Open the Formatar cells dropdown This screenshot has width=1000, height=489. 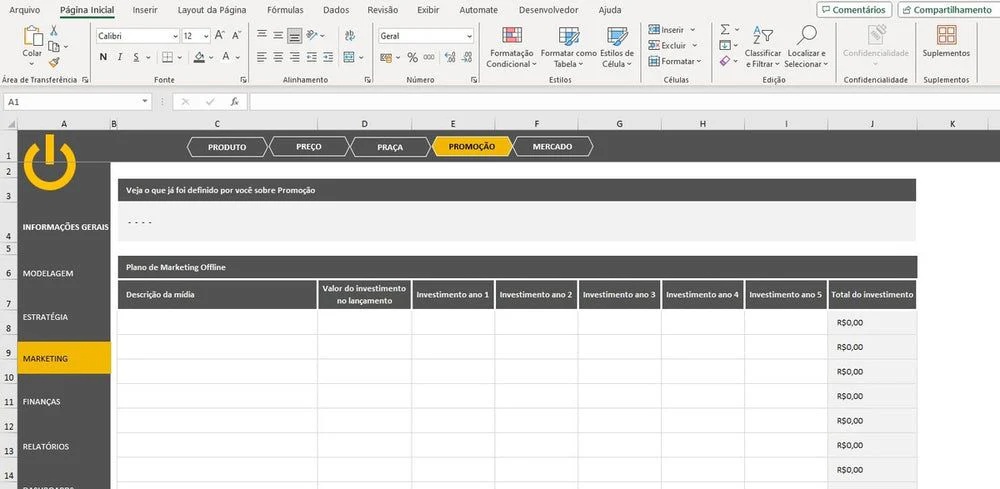coord(674,61)
